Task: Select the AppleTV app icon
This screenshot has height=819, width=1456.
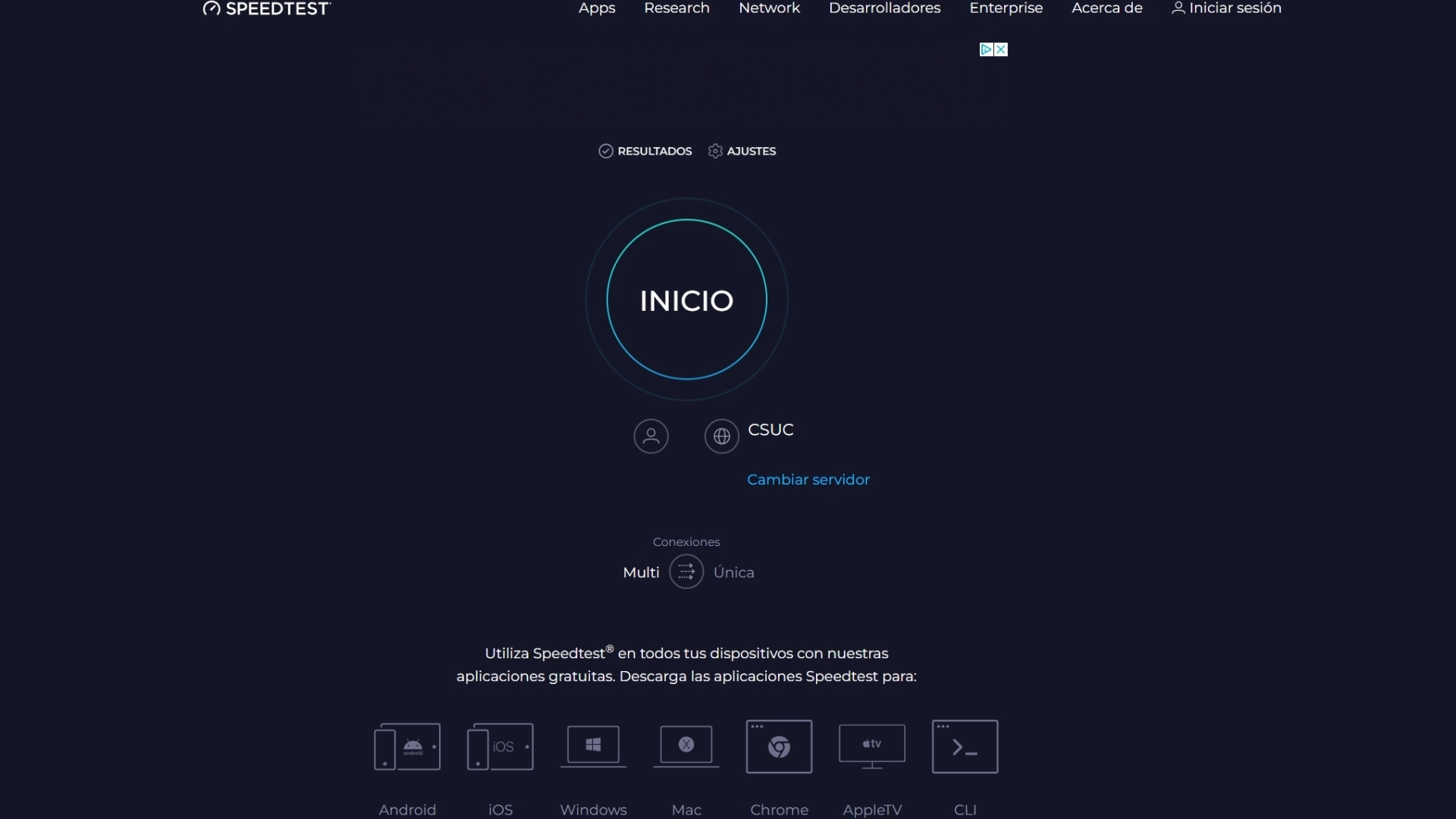Action: [871, 746]
